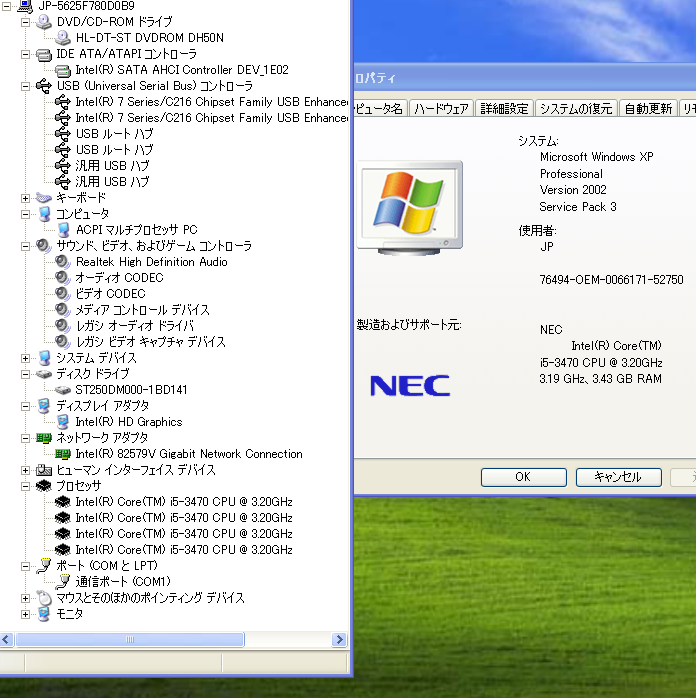Viewport: 696px width, 698px height.
Task: Open the コンピュータ名 tab
Action: [381, 108]
